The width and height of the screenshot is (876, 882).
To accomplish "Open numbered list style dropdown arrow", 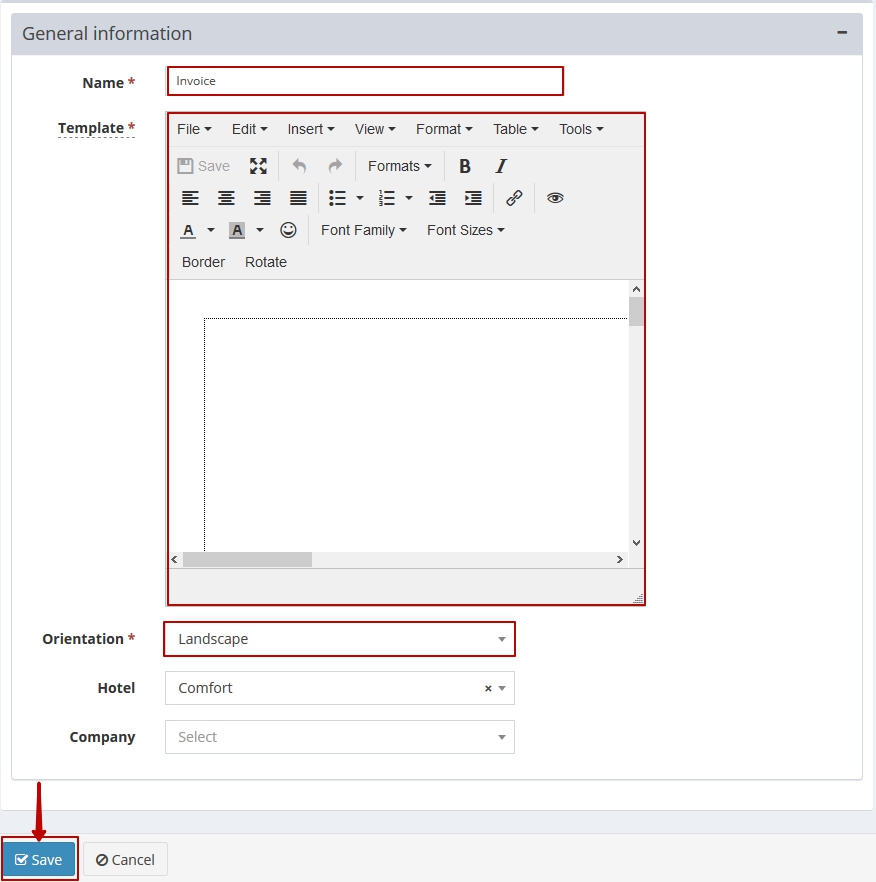I will (x=409, y=198).
